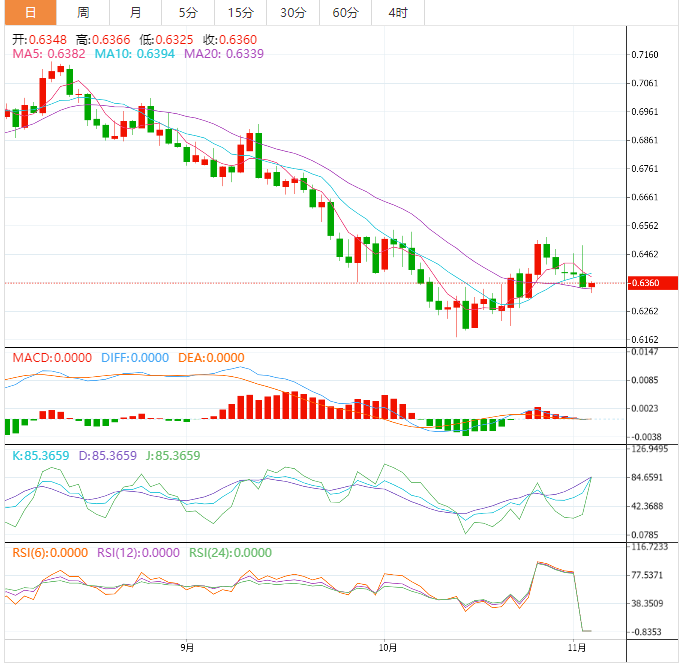This screenshot has height=670, width=685.
Task: Click the RSI(6):0.0000 label
Action: point(50,553)
